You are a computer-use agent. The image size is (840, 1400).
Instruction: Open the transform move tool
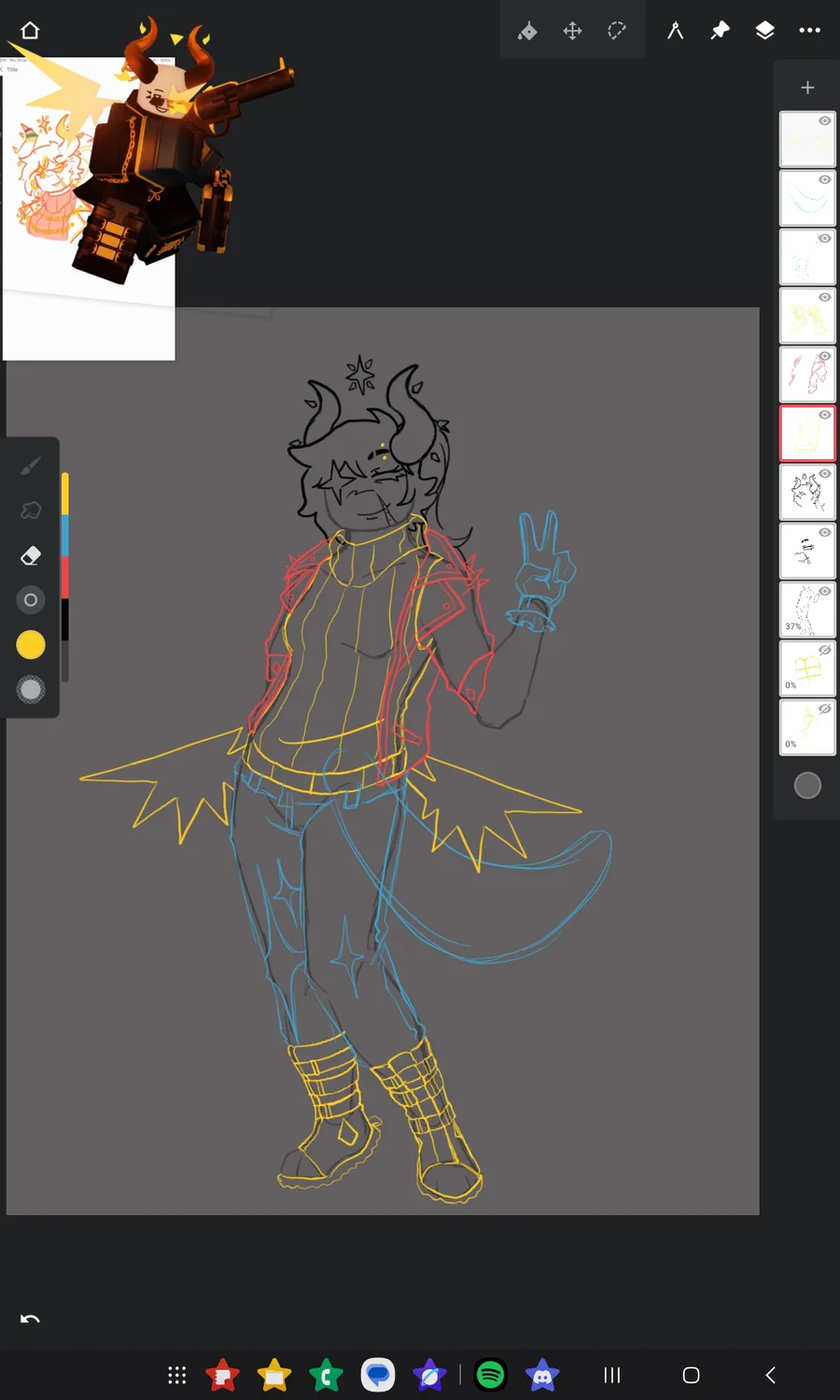572,31
